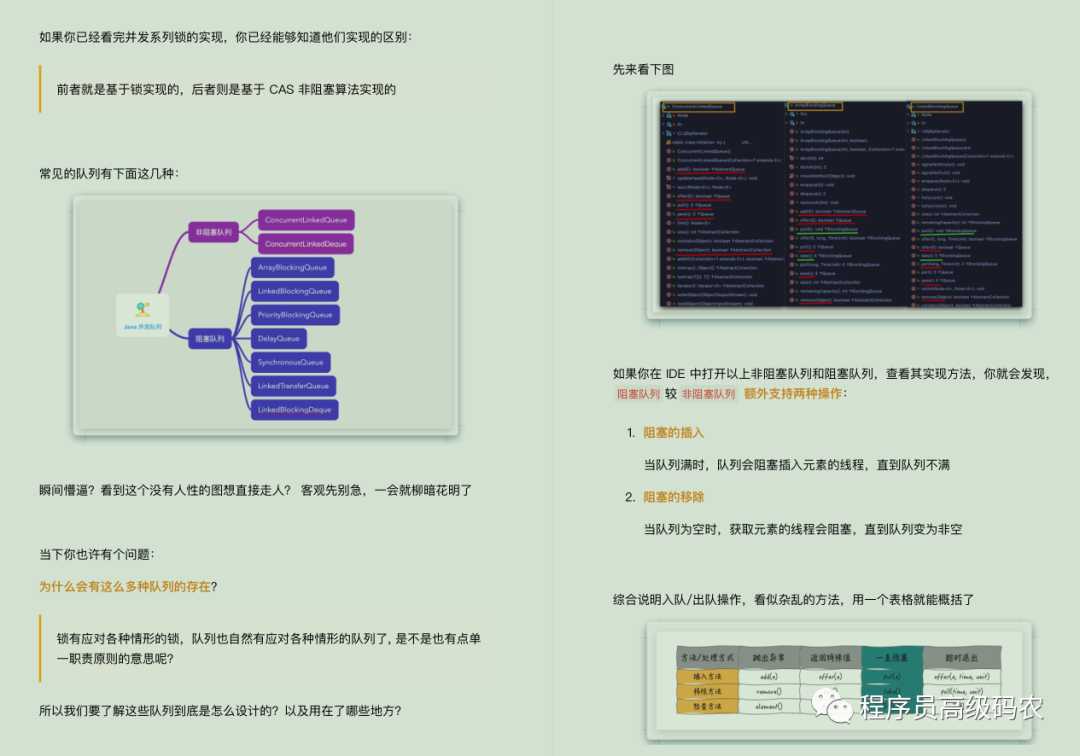Click the yellow table row label 移除方法
Viewport: 1080px width, 756px height.
[708, 691]
